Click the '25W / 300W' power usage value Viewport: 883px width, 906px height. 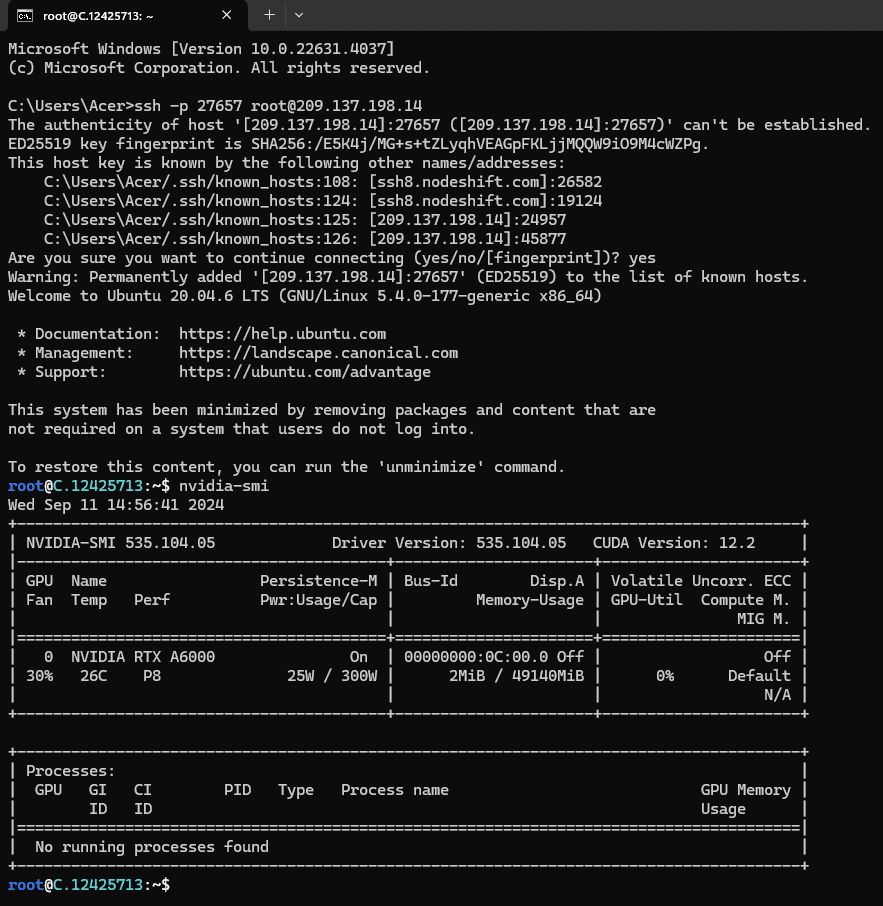pyautogui.click(x=332, y=676)
